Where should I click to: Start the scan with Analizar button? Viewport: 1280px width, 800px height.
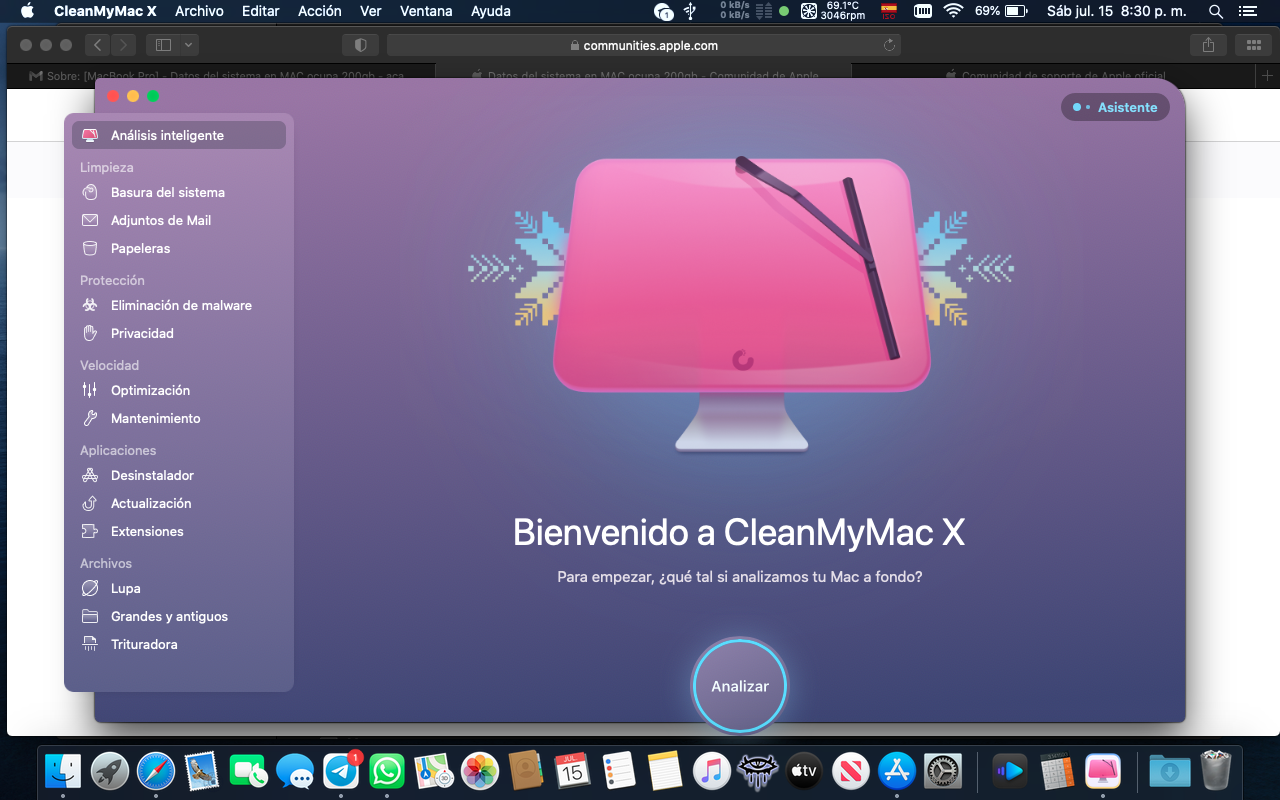click(x=740, y=686)
